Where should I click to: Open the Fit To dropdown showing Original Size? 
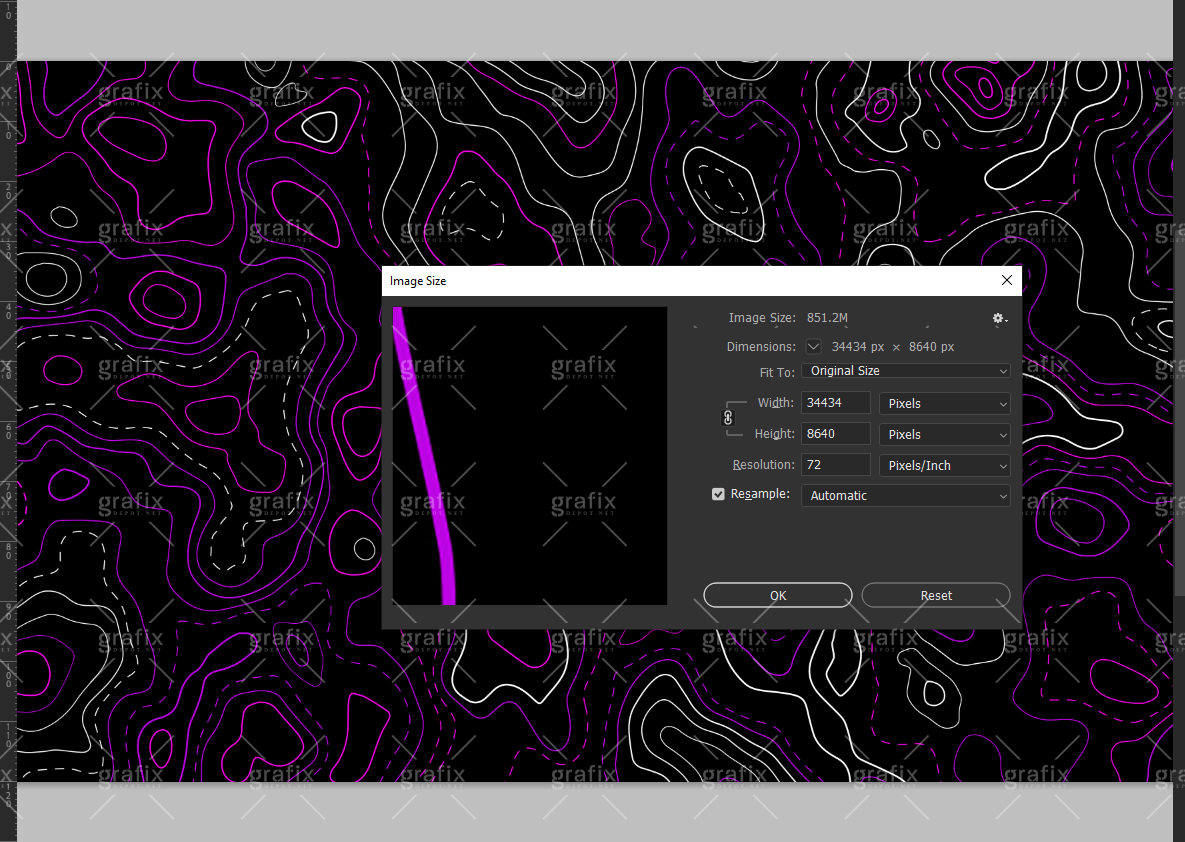(x=905, y=371)
